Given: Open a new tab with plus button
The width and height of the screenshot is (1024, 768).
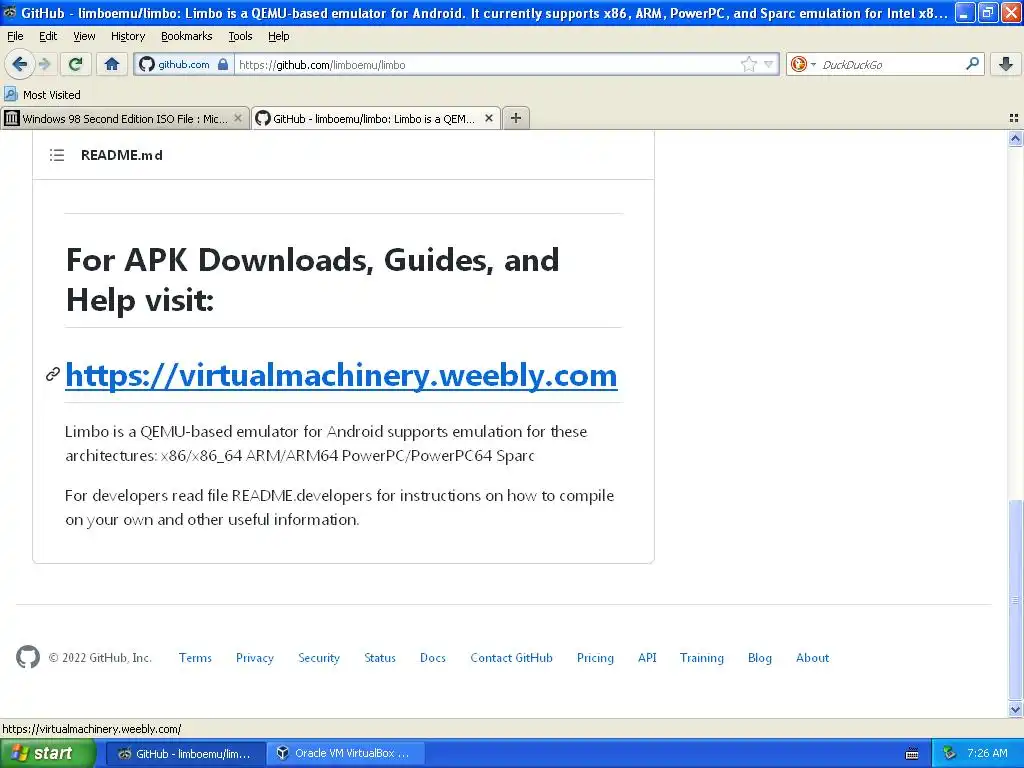Looking at the screenshot, I should (516, 118).
